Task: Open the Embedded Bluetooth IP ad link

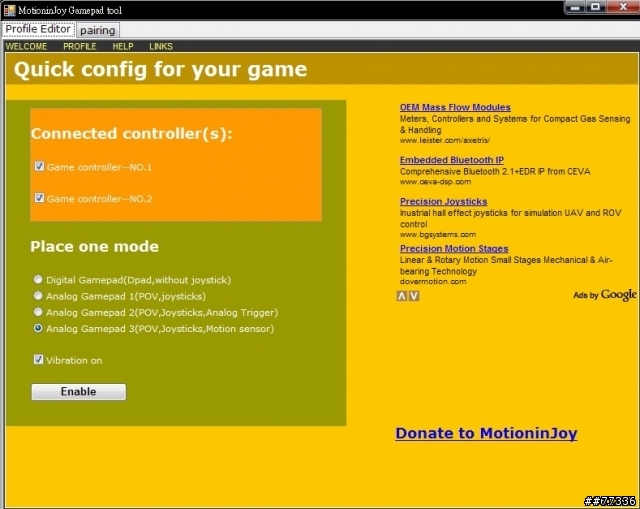Action: point(451,160)
